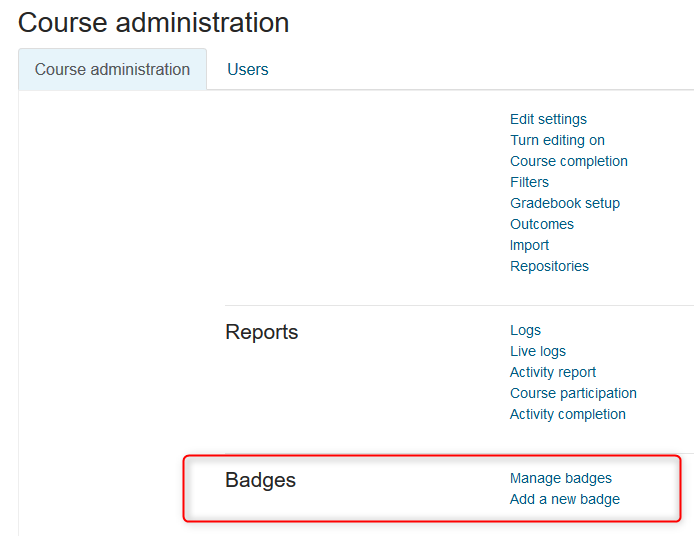Open the Course completion link
Viewport: 694px width, 536px height.
pos(569,161)
